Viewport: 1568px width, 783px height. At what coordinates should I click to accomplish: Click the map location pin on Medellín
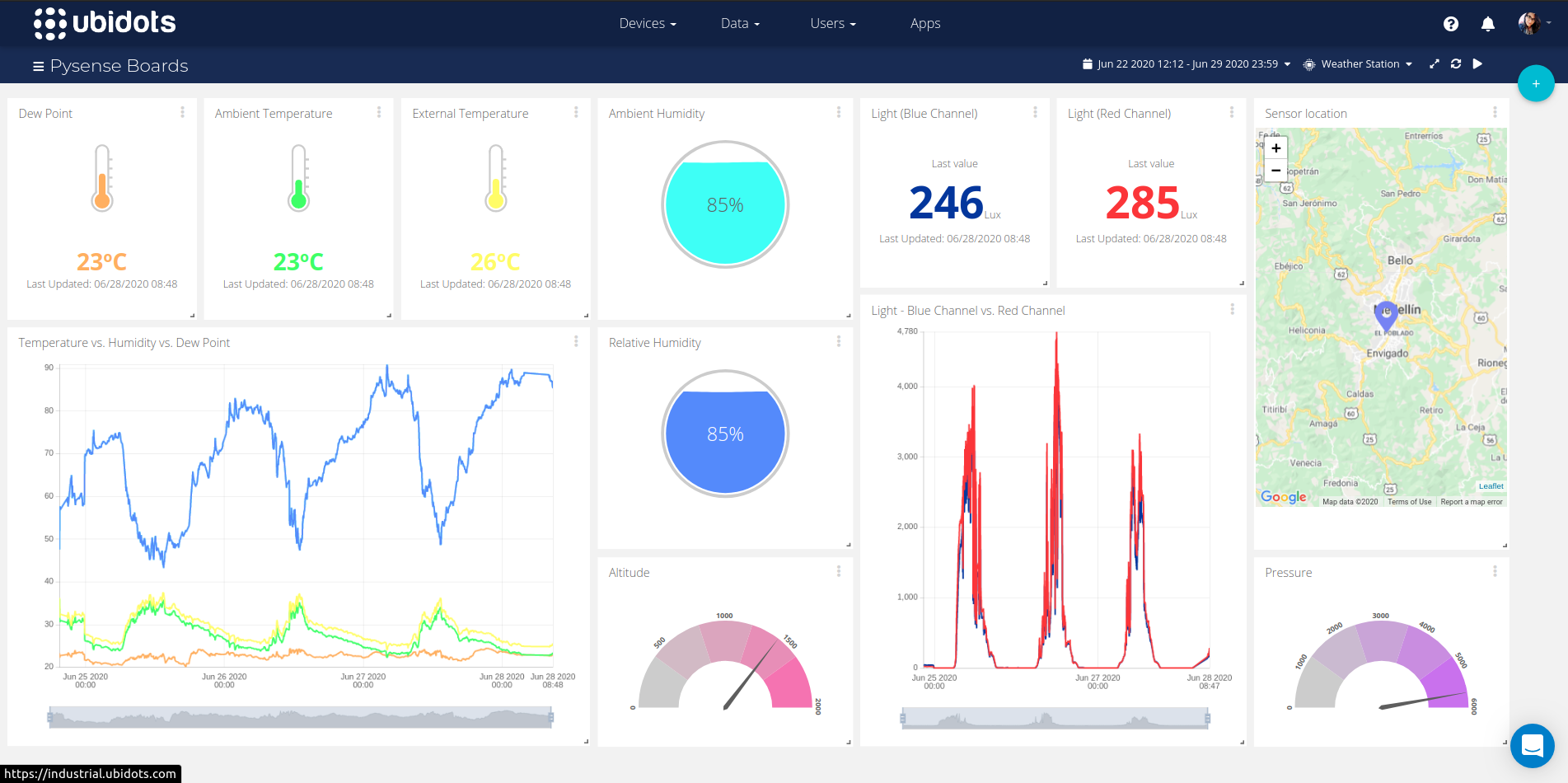[1386, 316]
